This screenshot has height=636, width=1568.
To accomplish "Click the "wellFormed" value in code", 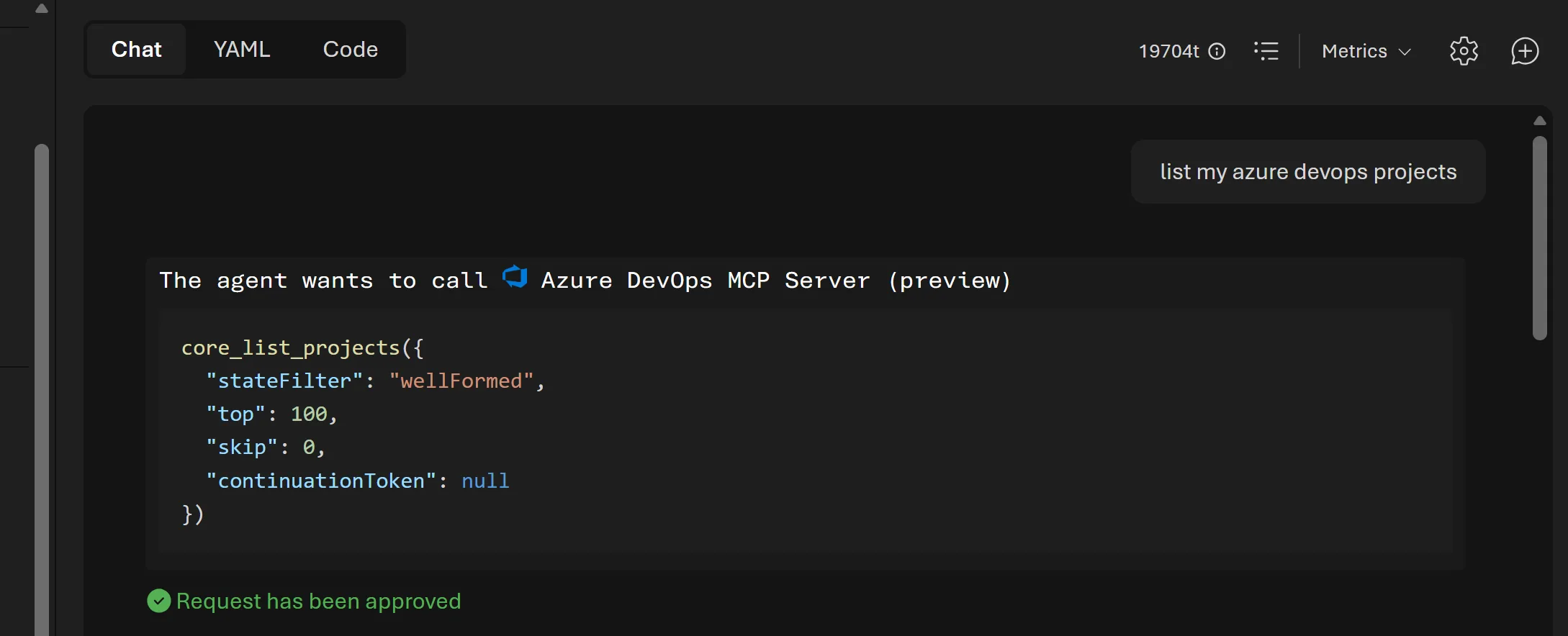I will [x=461, y=381].
